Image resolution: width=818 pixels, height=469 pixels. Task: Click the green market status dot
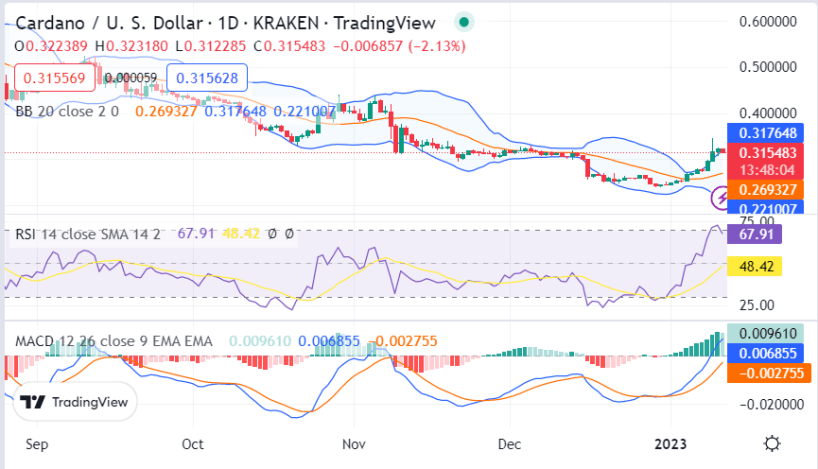point(464,22)
